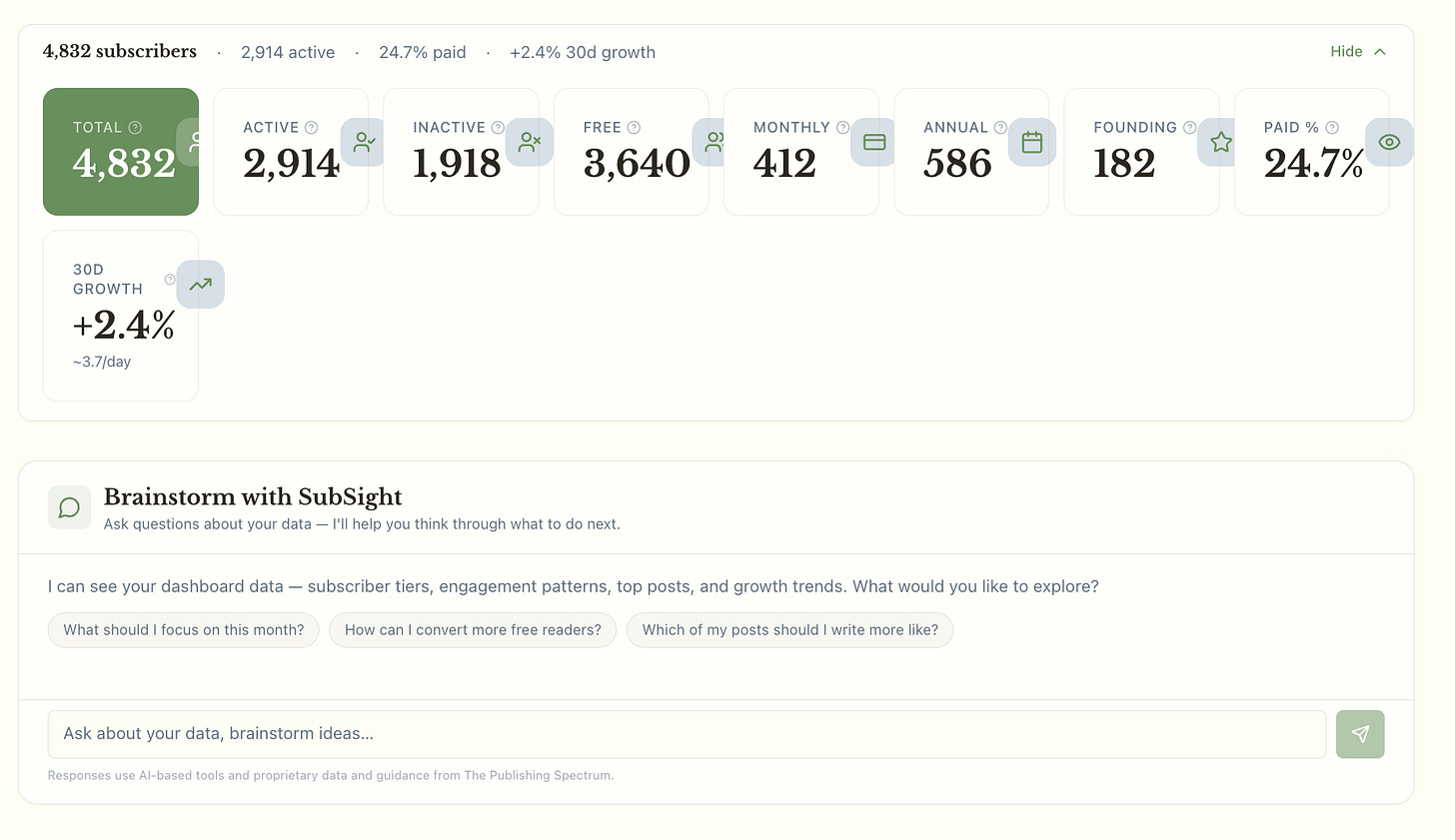The height and width of the screenshot is (840, 1455).
Task: Click "+2.4% 30d growth" in the summary line
Action: [x=583, y=52]
